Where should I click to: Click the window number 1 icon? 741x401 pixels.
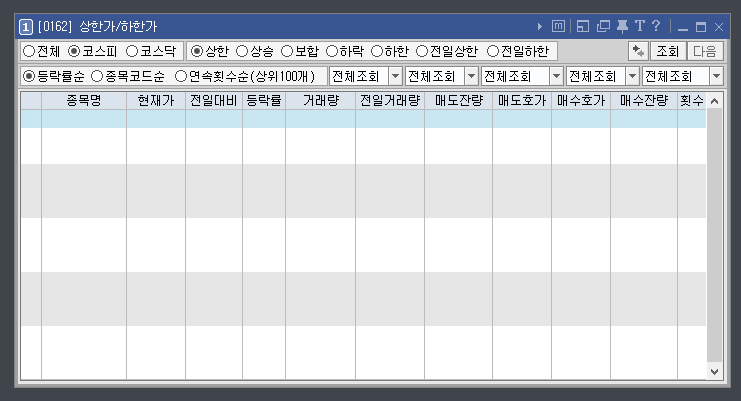[x=26, y=27]
